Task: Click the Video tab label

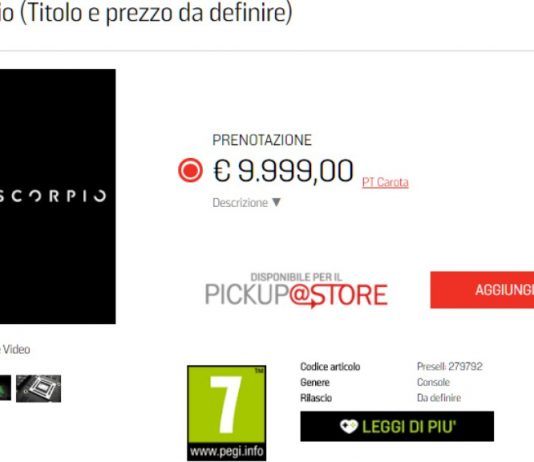Action: click(x=16, y=350)
